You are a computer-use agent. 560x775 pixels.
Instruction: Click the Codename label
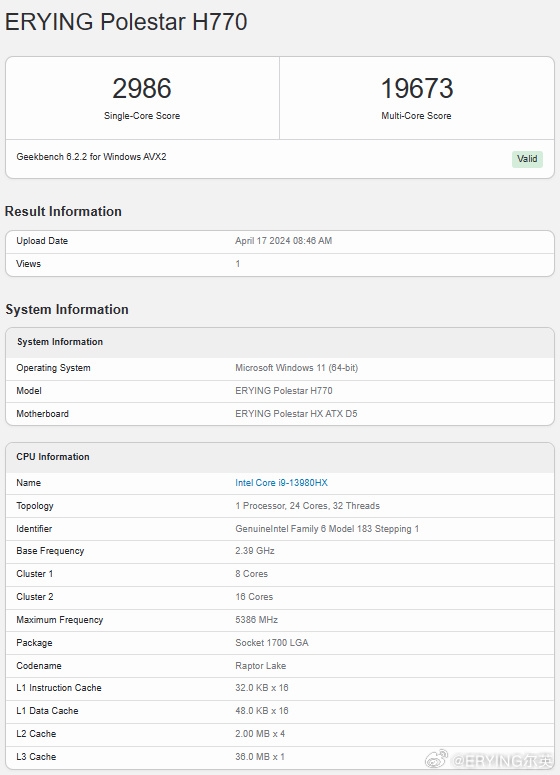[39, 666]
